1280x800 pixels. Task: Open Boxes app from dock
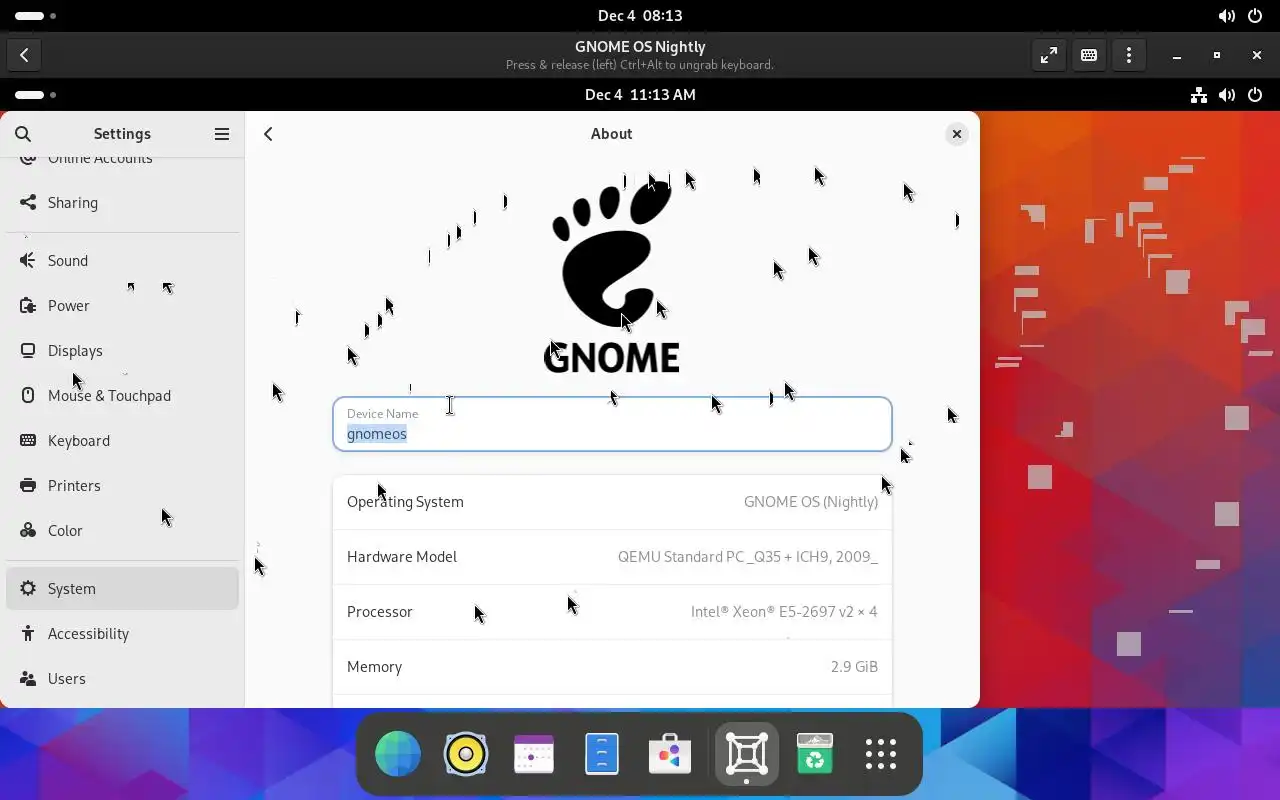(x=747, y=754)
